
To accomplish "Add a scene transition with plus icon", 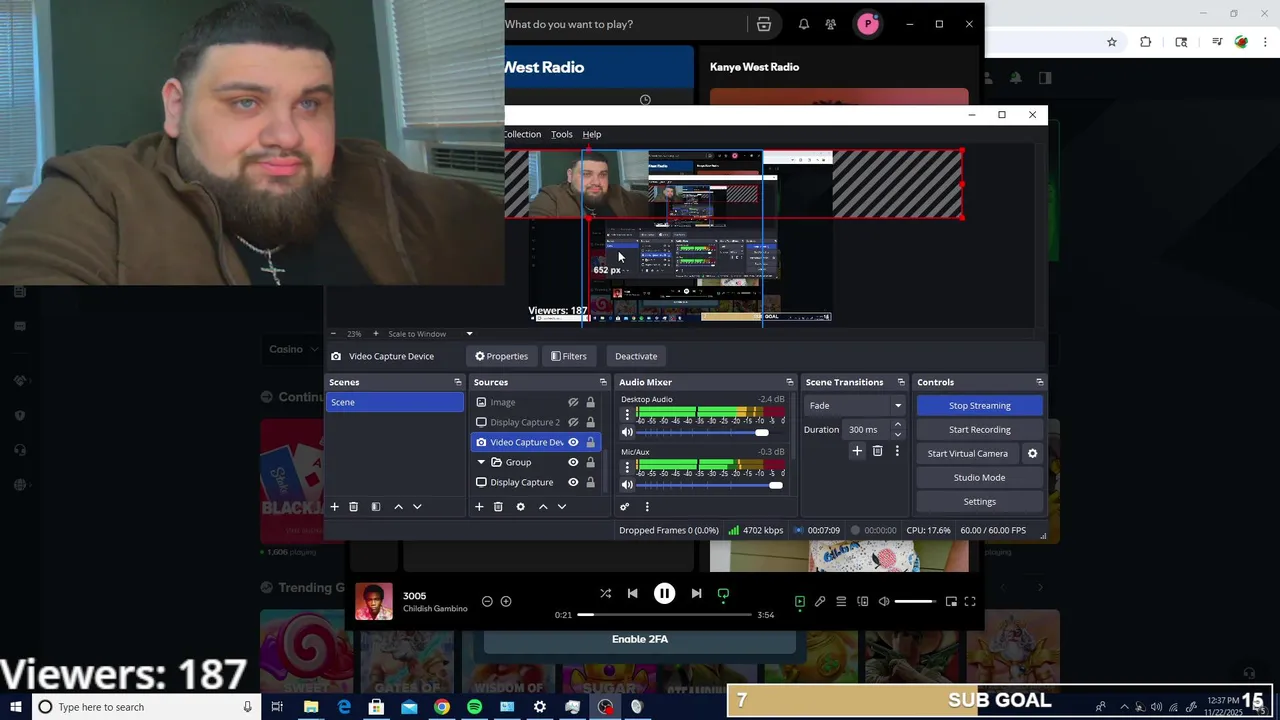I will [x=857, y=451].
